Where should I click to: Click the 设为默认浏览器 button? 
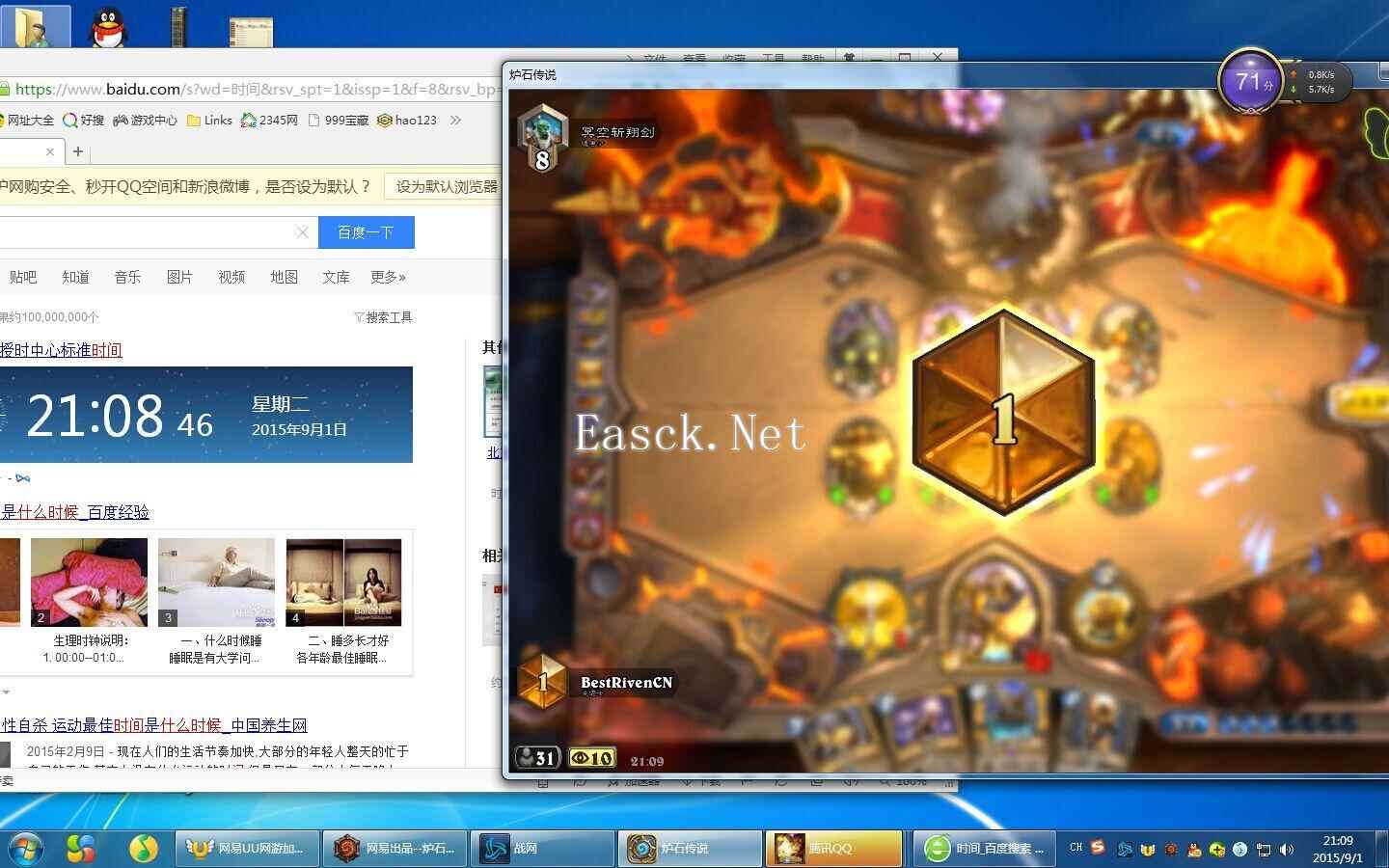(445, 187)
